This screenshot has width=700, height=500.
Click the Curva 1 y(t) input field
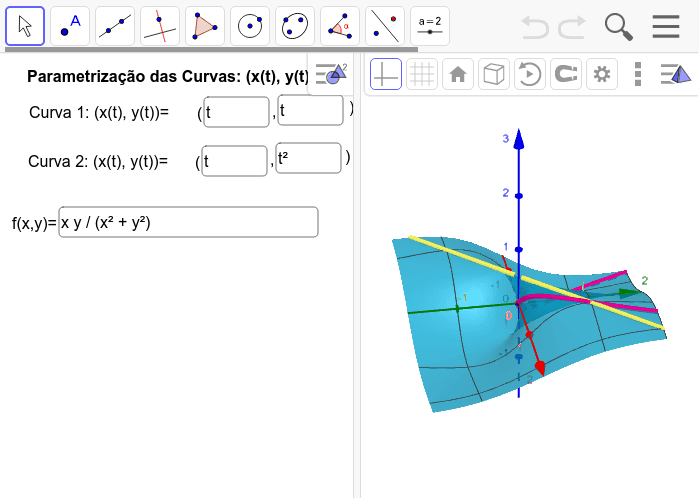[311, 110]
